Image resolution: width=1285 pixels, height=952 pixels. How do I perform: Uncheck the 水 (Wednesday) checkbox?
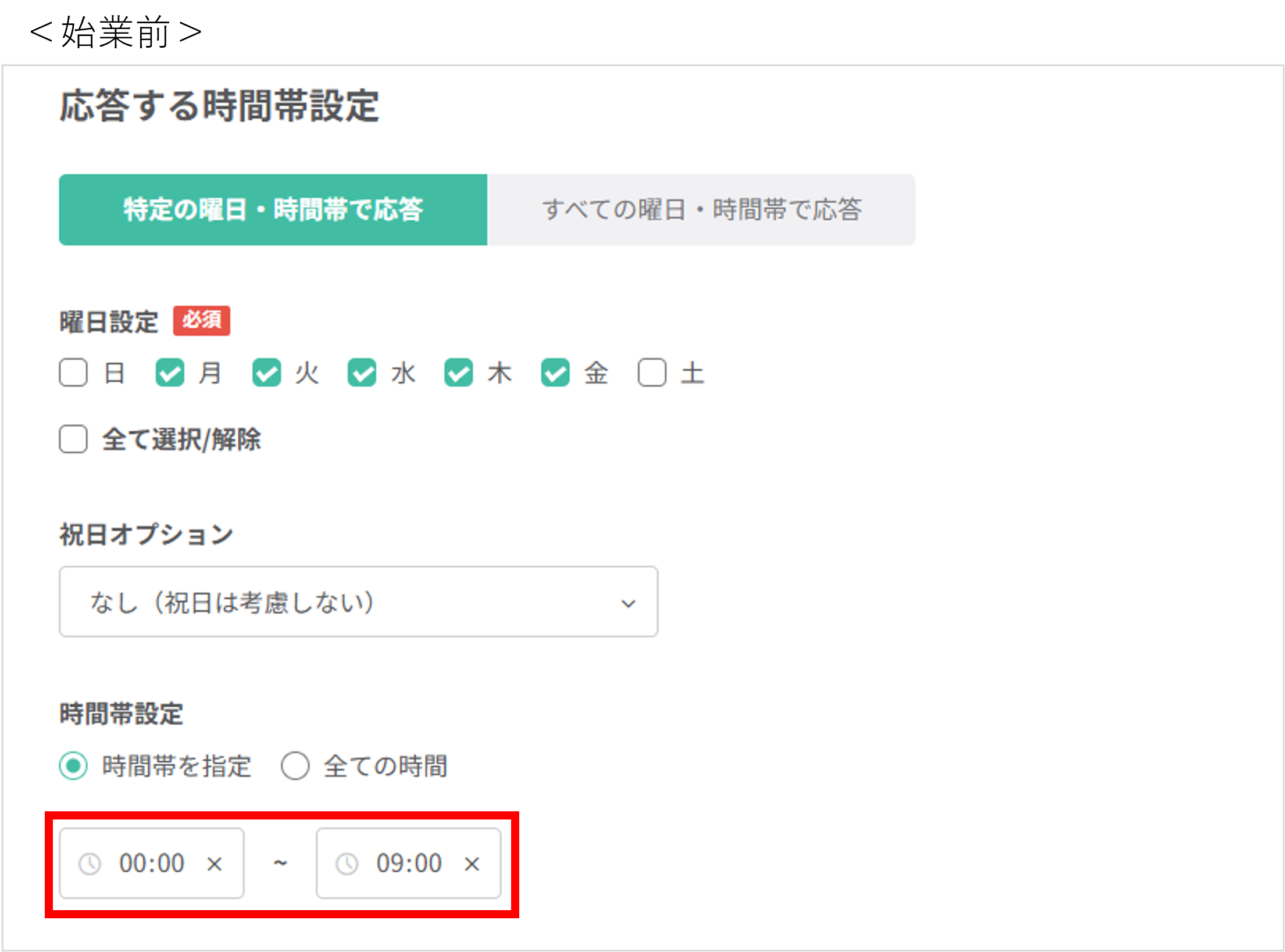click(362, 373)
